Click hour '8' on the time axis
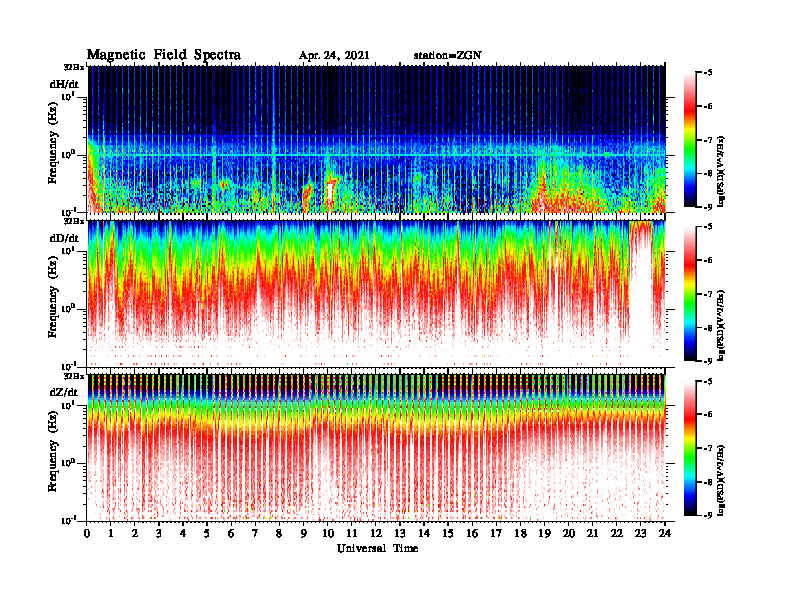The width and height of the screenshot is (792, 612). (x=279, y=534)
